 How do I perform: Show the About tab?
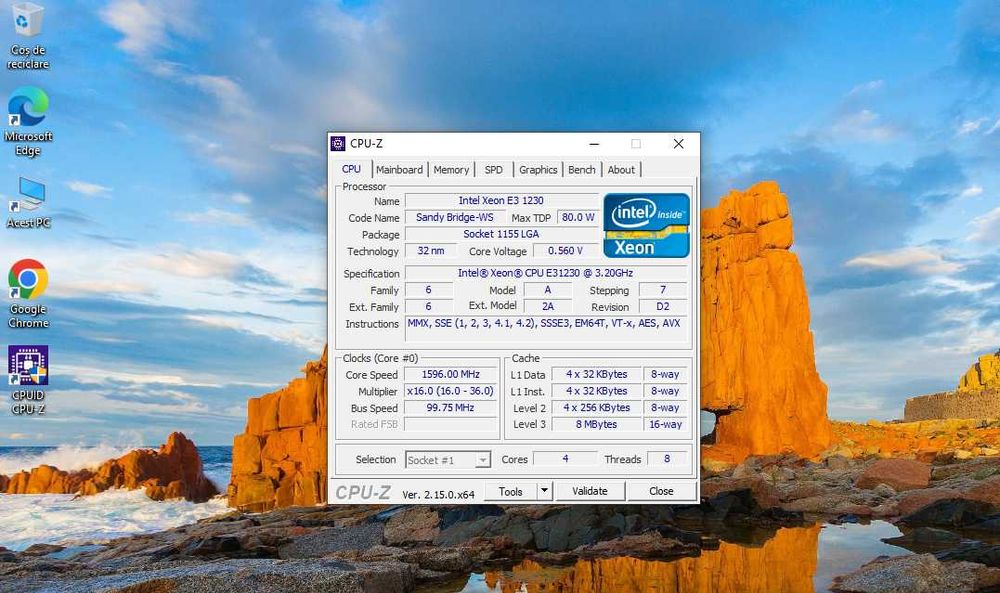click(x=621, y=170)
